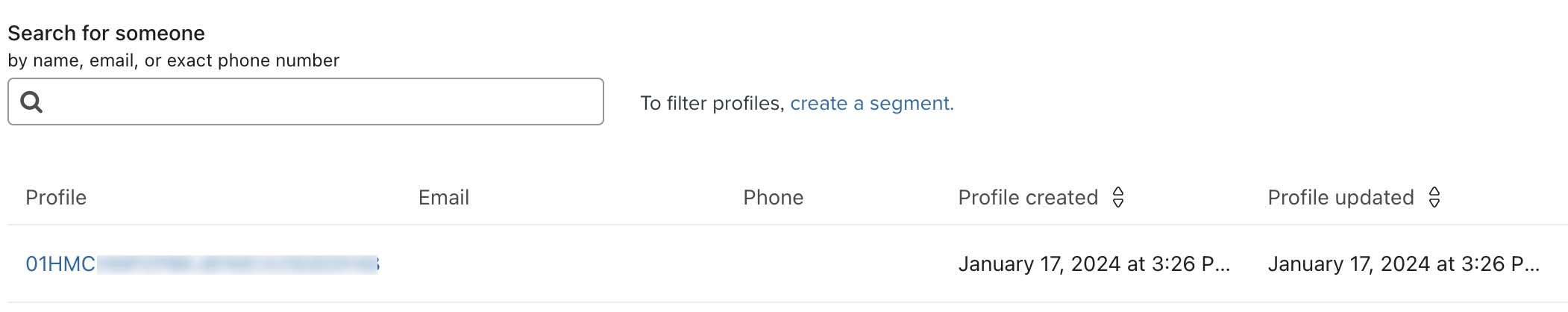Image resolution: width=1568 pixels, height=312 pixels.
Task: Click the empty Phone cell in the 01HMC row
Action: click(x=821, y=264)
